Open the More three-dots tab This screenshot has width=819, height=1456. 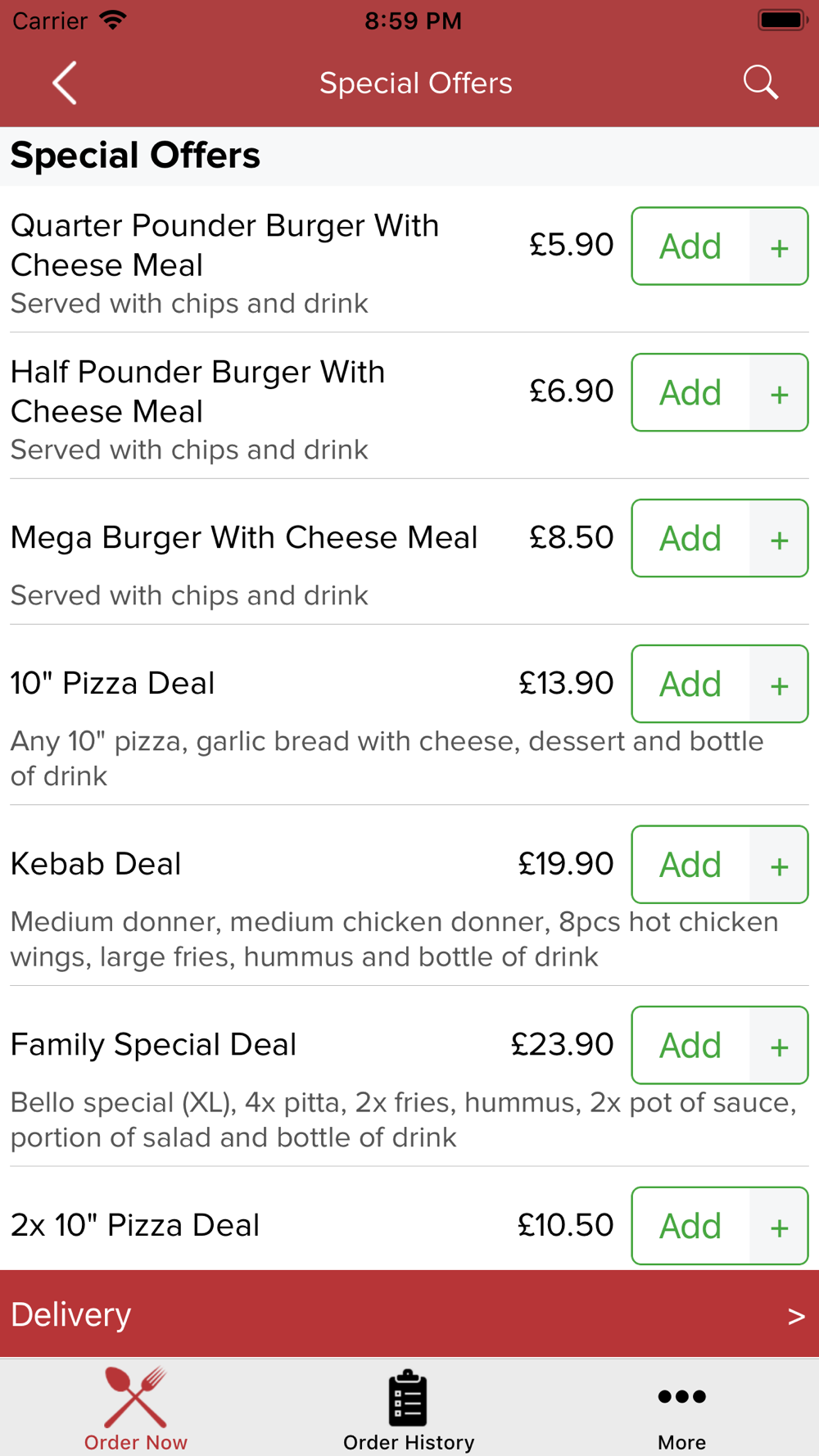pyautogui.click(x=681, y=1409)
